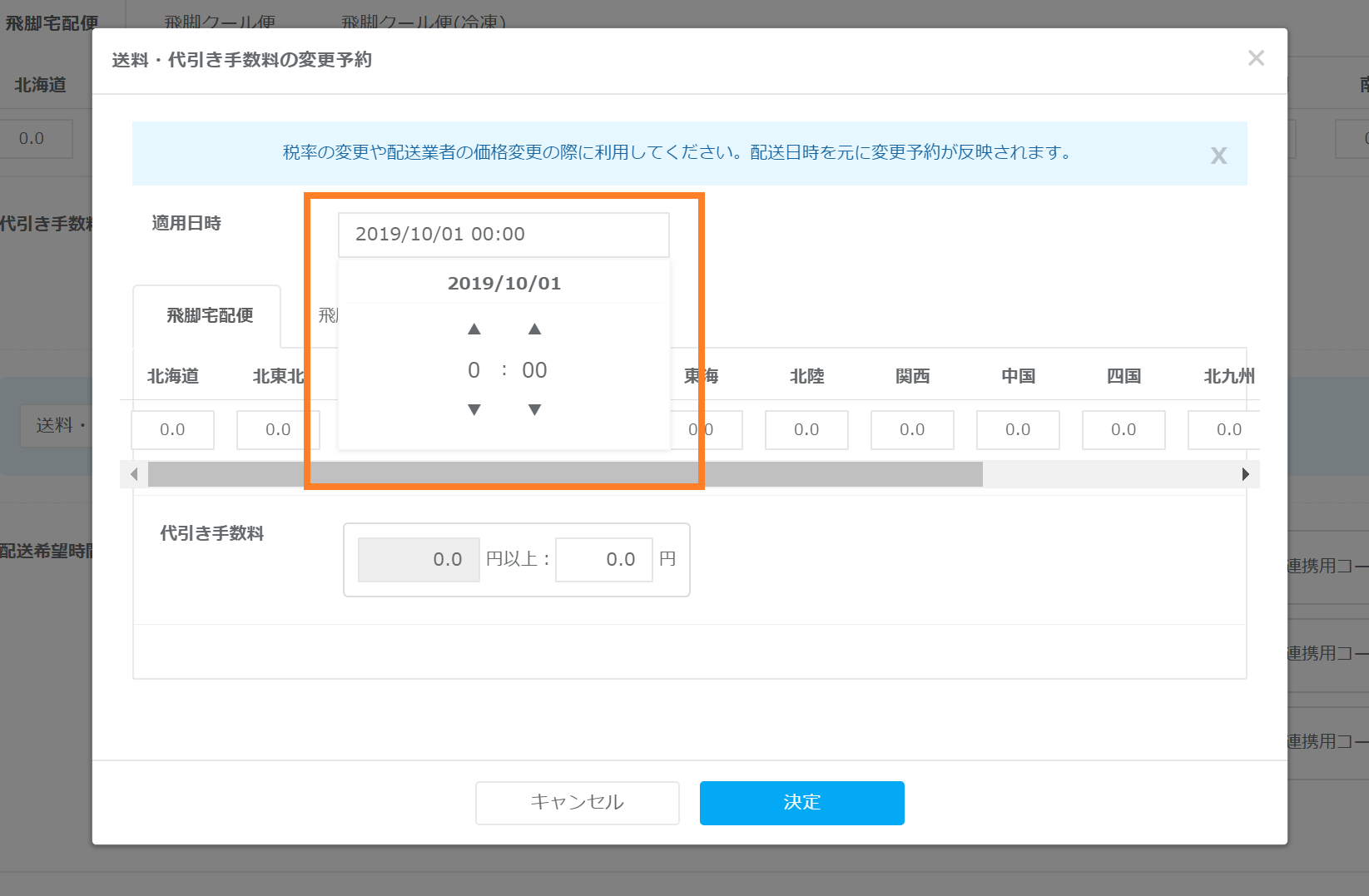Close the dialog with the top-right X
This screenshot has width=1369, height=896.
(1256, 58)
